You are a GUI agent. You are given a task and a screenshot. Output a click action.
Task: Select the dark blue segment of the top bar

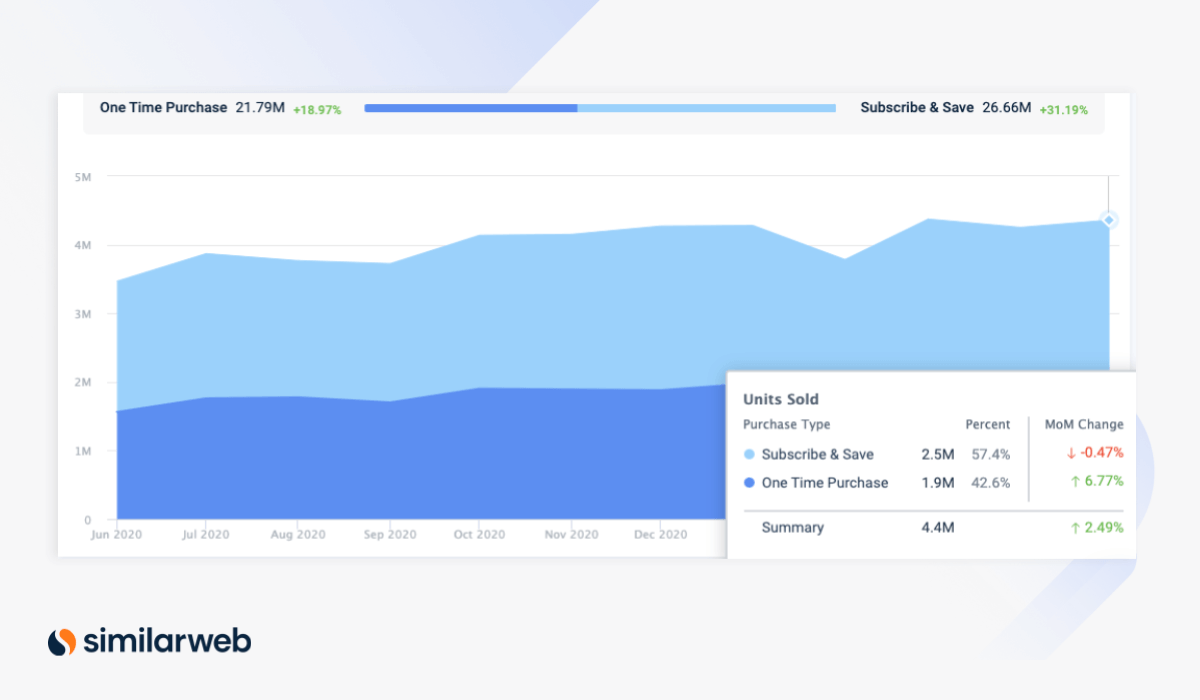(x=470, y=108)
